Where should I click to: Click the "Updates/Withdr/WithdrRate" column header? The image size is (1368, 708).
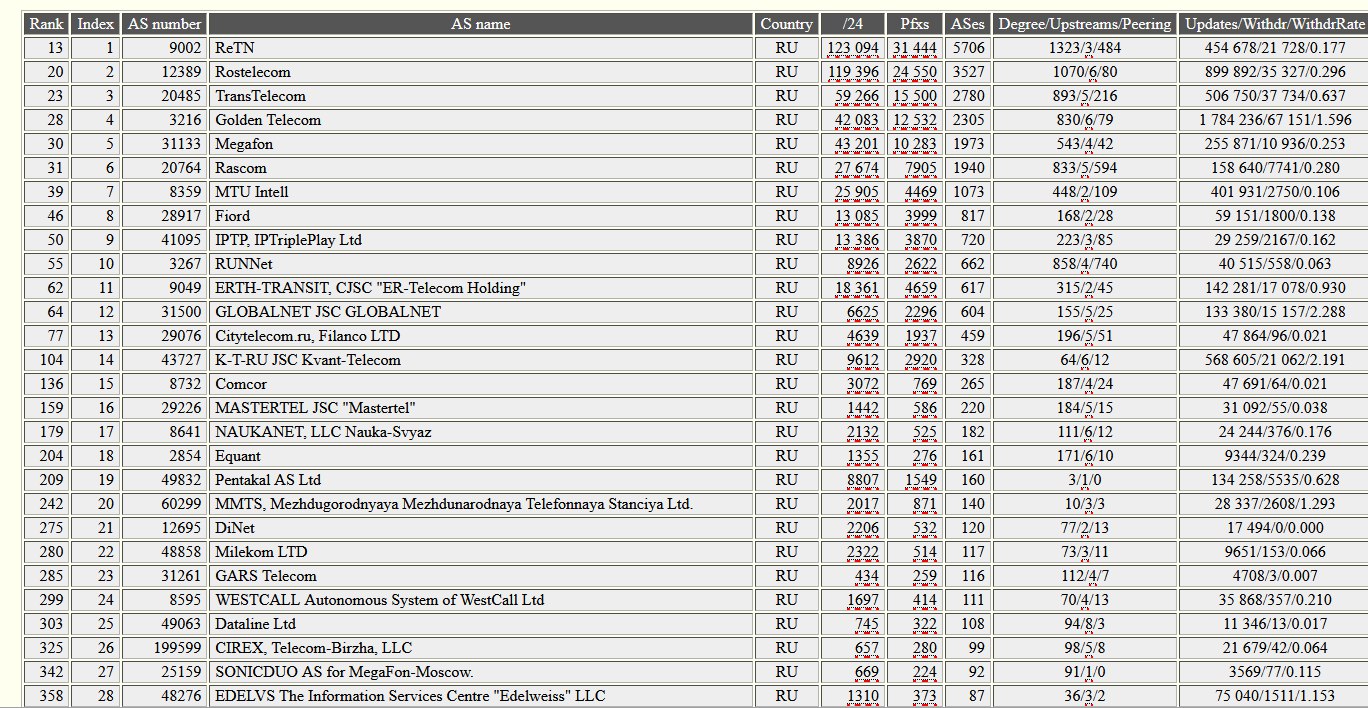pyautogui.click(x=1274, y=24)
